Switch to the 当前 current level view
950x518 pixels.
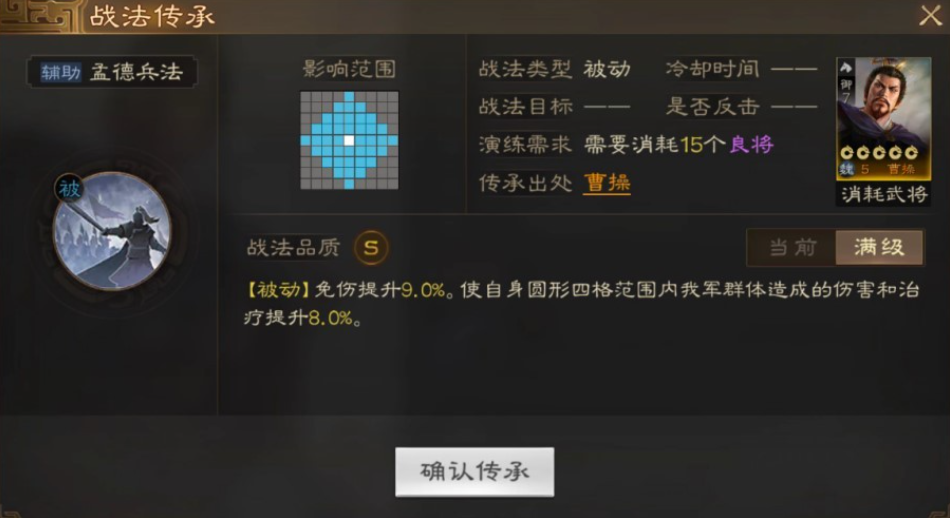tap(792, 247)
